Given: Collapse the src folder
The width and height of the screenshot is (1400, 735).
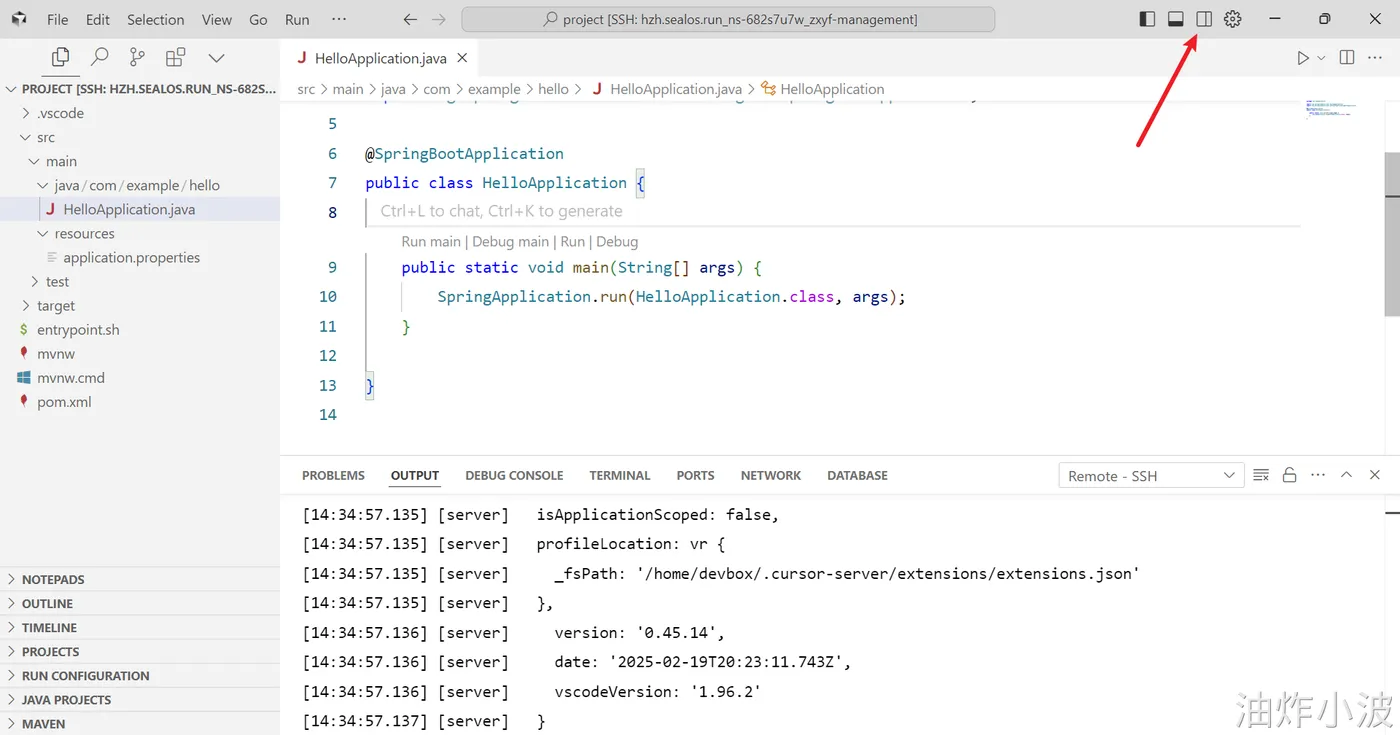Looking at the screenshot, I should pos(140,137).
